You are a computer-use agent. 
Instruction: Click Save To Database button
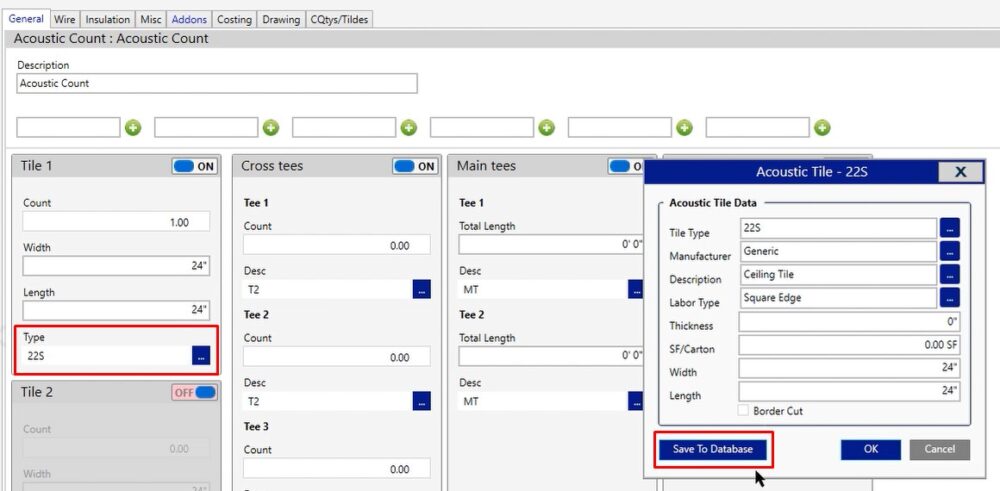point(712,450)
